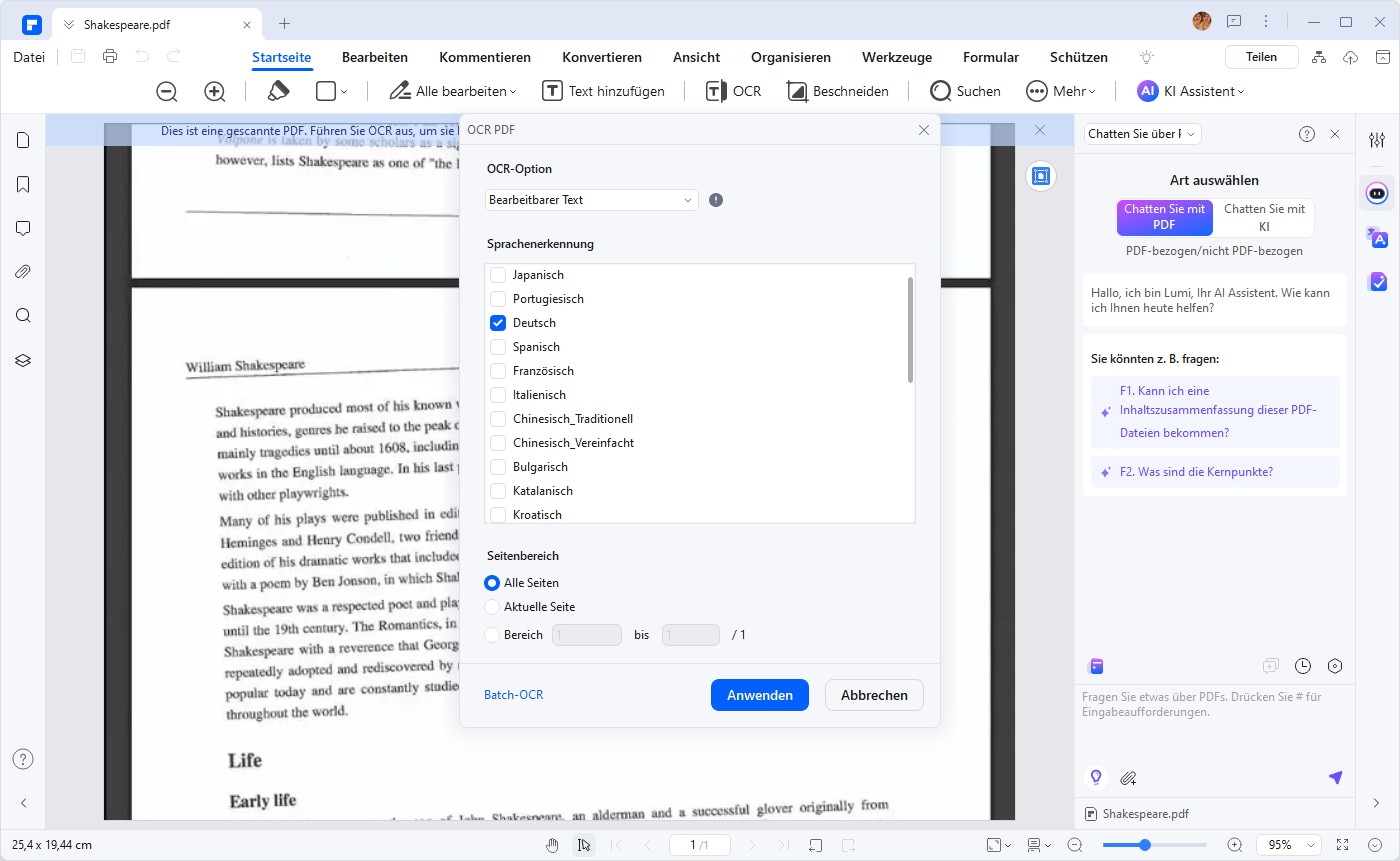Click the send arrow in AI chat

pyautogui.click(x=1335, y=777)
